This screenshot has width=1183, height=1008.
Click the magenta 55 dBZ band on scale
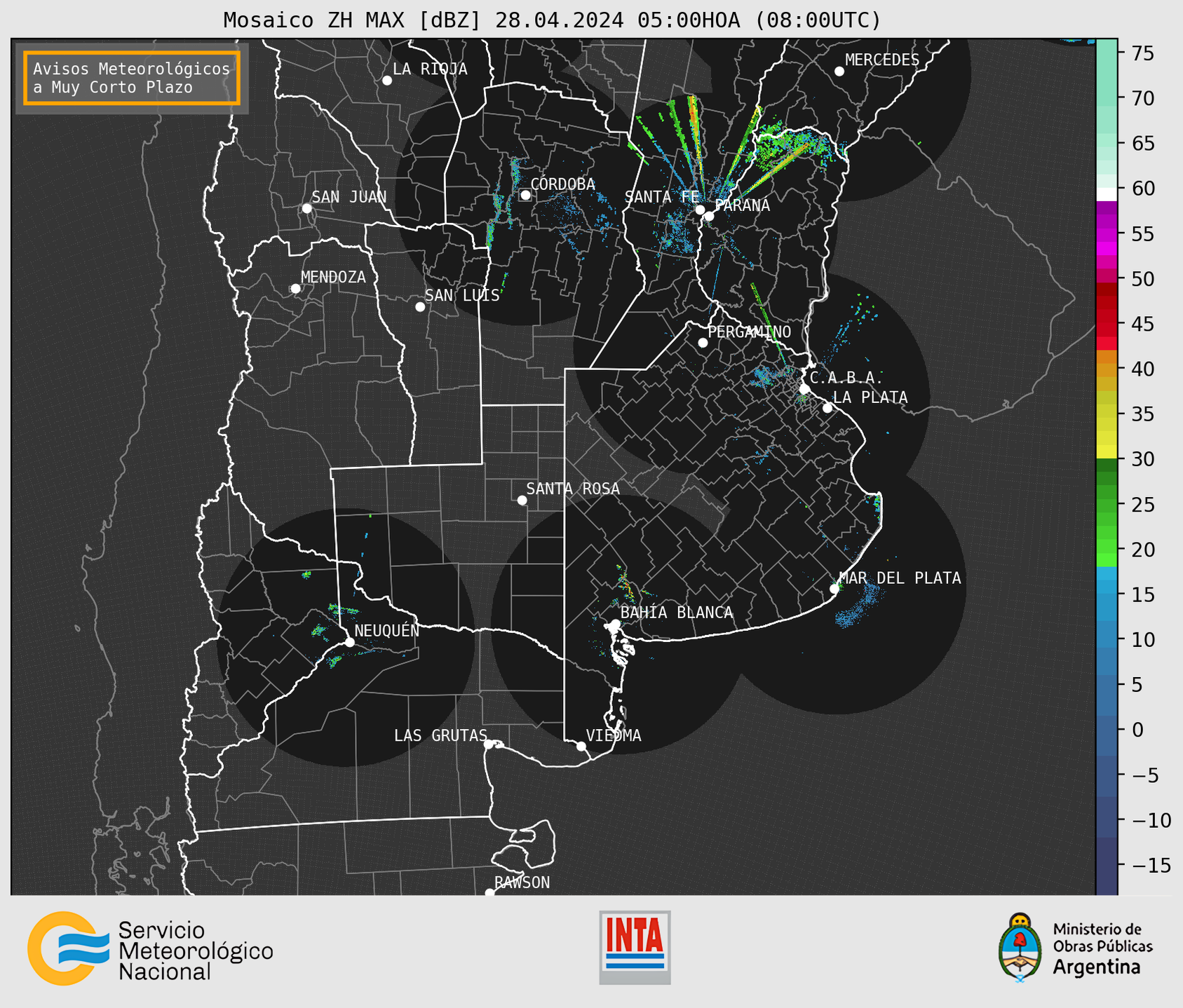[x=1107, y=234]
